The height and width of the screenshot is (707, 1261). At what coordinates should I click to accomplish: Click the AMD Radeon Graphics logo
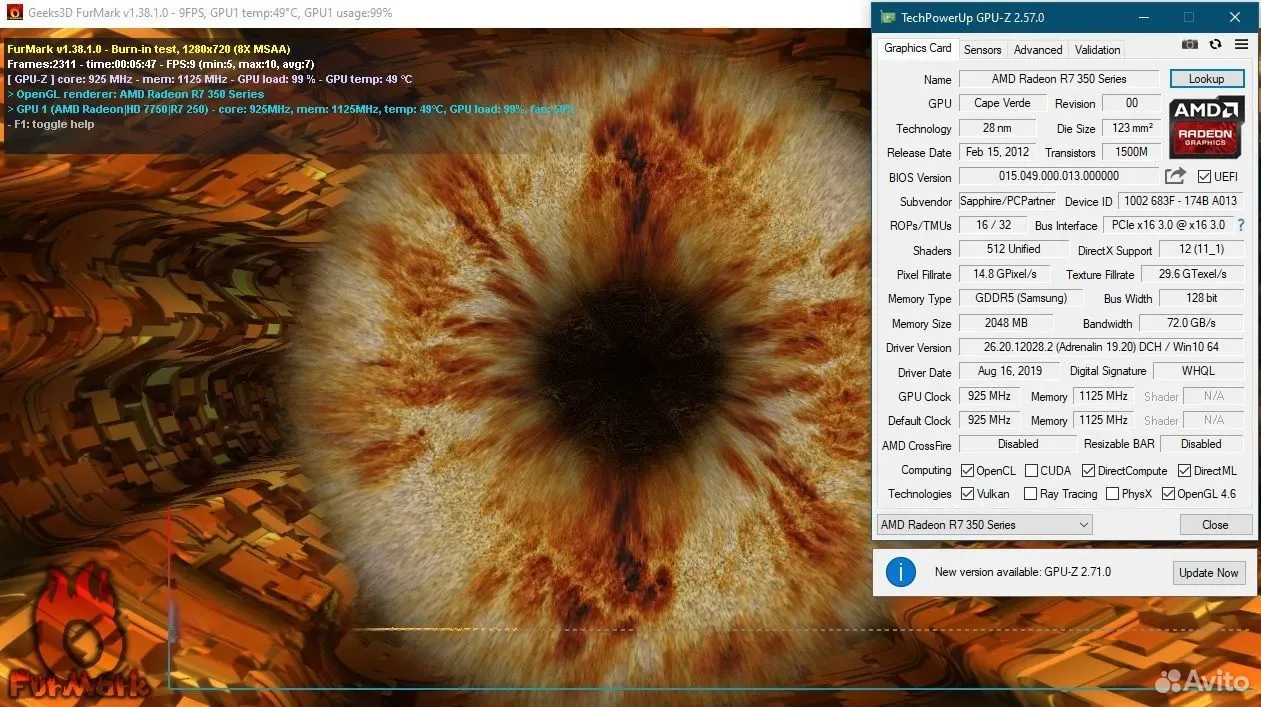pyautogui.click(x=1207, y=126)
